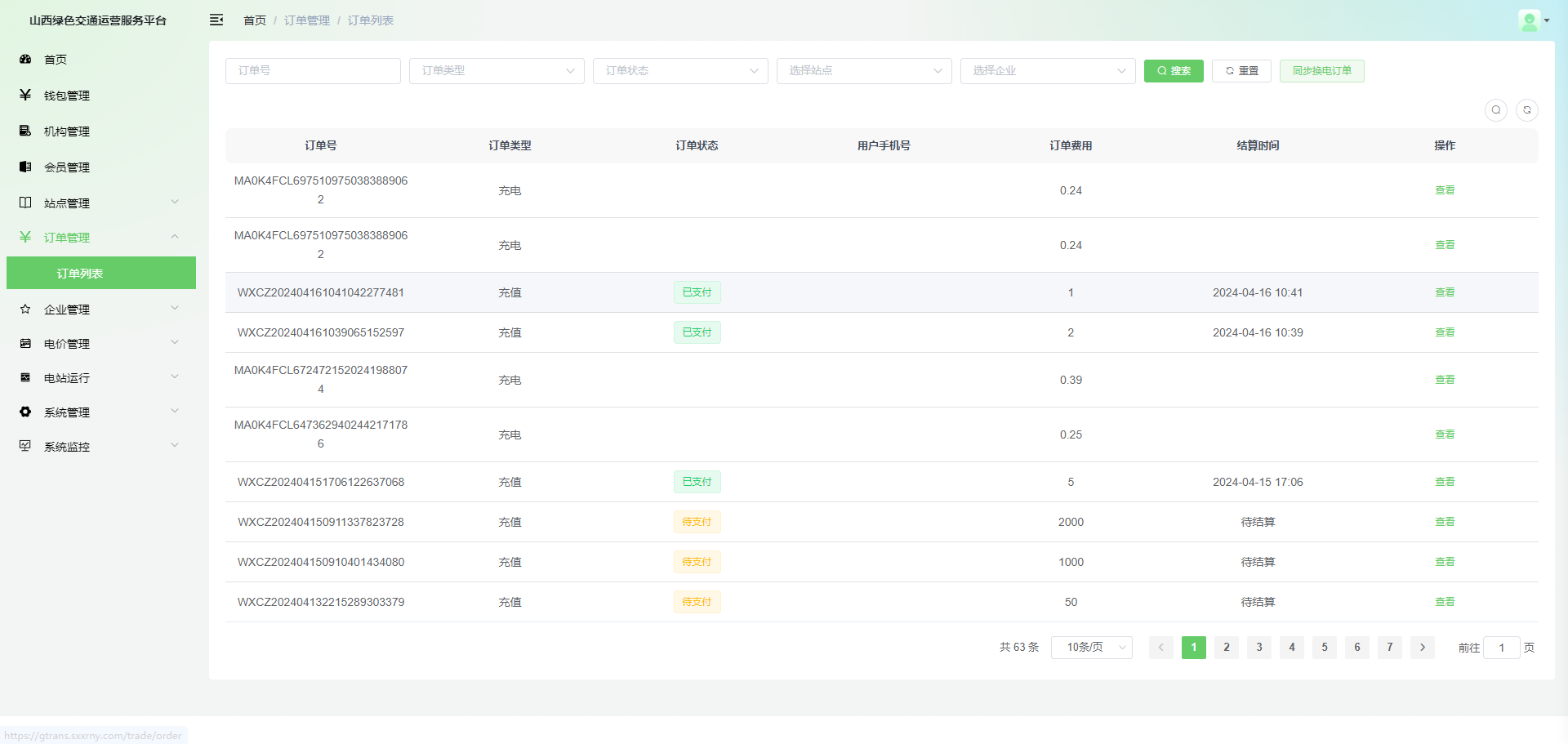Image resolution: width=1568 pixels, height=744 pixels.
Task: Expand the 系统监控 menu chevron
Action: click(x=175, y=445)
